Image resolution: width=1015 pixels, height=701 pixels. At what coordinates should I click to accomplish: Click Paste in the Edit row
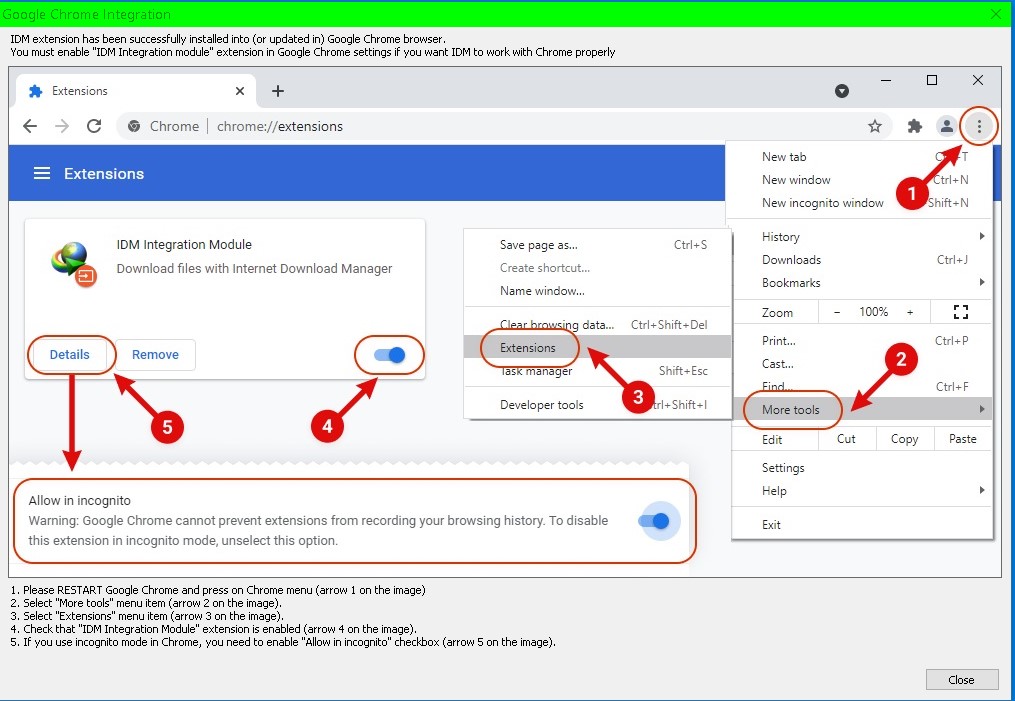click(963, 439)
